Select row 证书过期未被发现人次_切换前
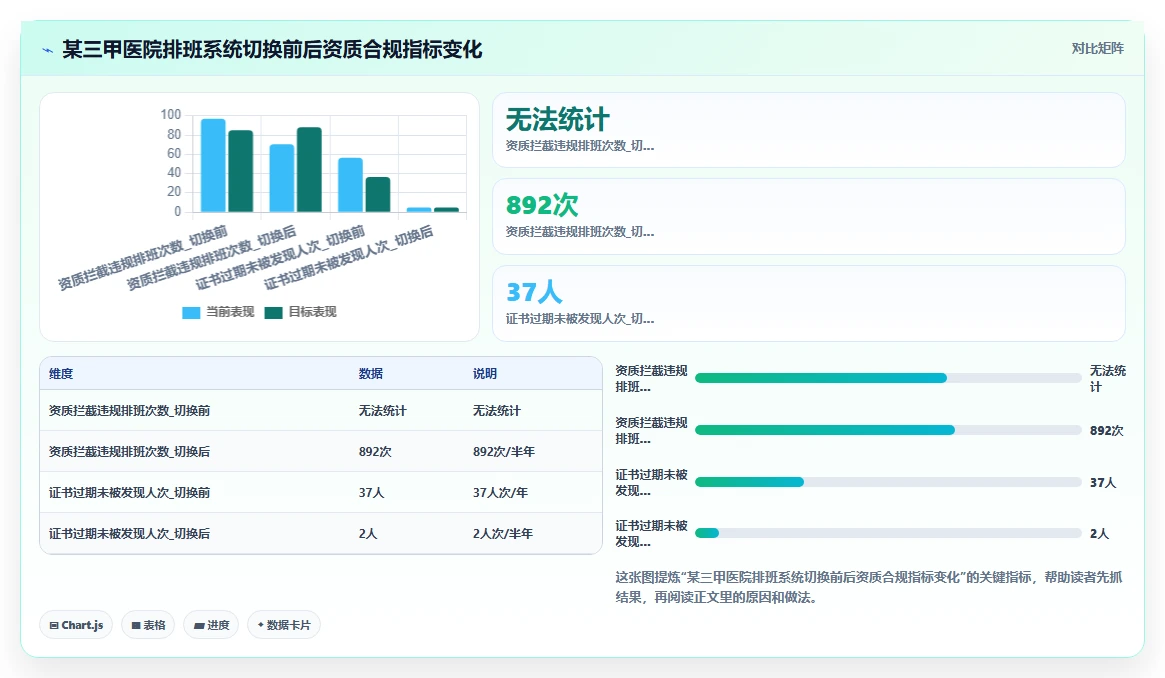The image size is (1165, 678). coord(320,492)
